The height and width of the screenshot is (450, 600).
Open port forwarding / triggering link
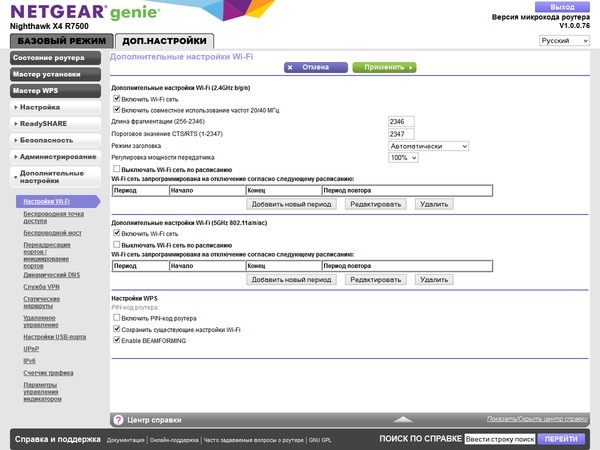click(46, 255)
